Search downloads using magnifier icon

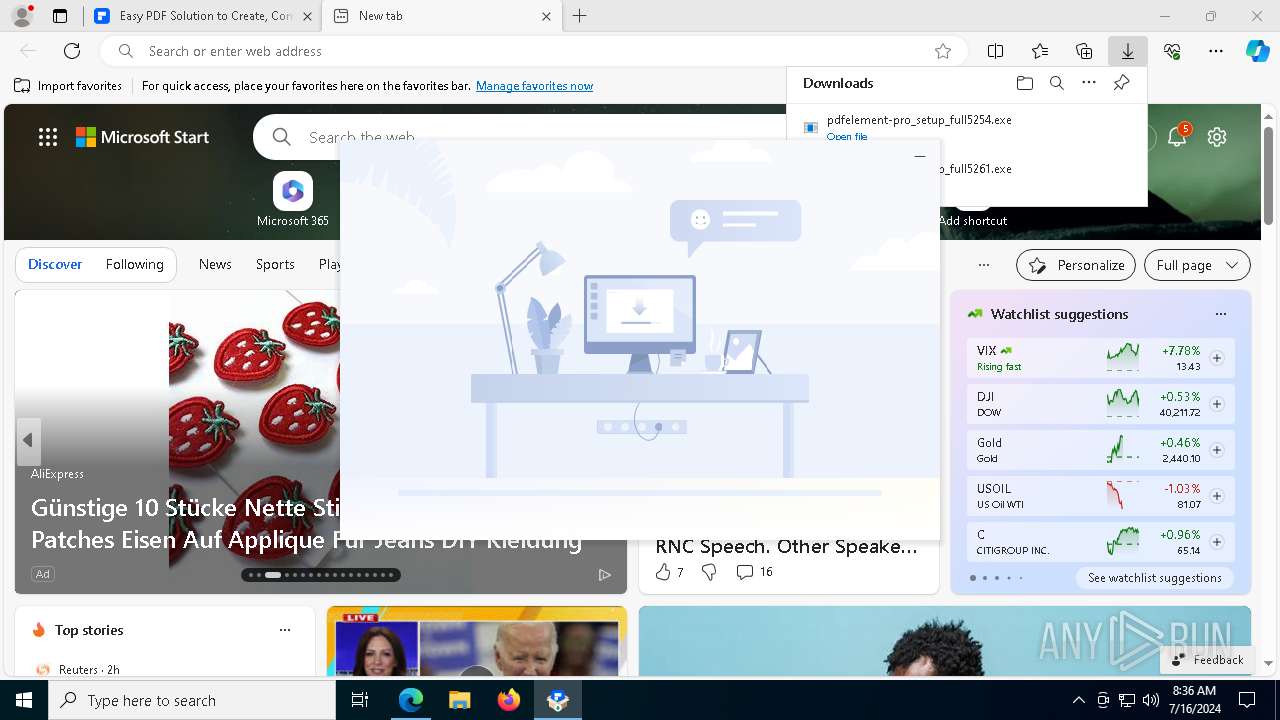point(1057,83)
